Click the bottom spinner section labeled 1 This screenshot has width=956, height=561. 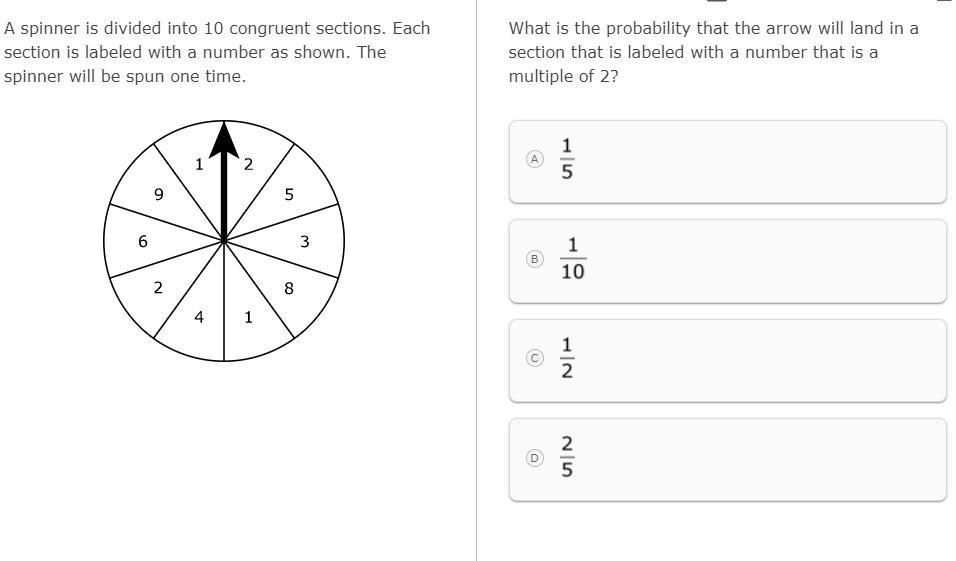click(x=248, y=318)
